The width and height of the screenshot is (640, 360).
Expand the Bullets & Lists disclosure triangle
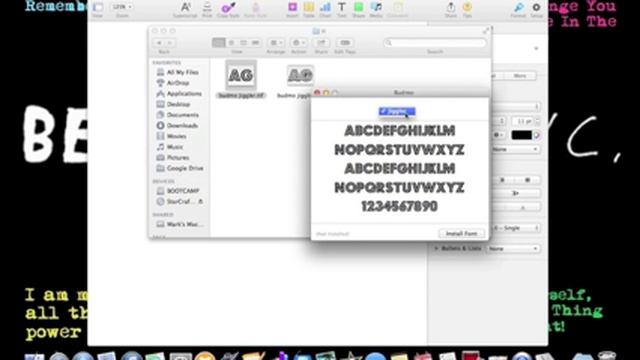436,248
